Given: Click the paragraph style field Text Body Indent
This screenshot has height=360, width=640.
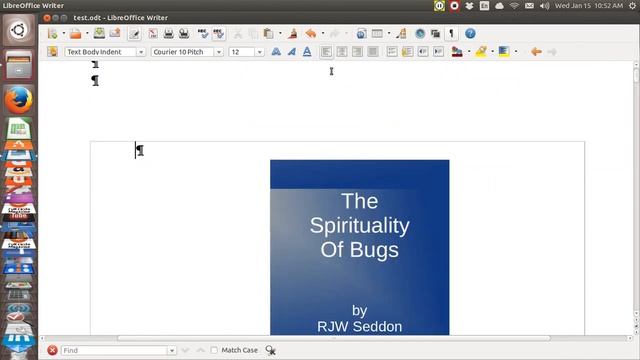Looking at the screenshot, I should [x=100, y=52].
